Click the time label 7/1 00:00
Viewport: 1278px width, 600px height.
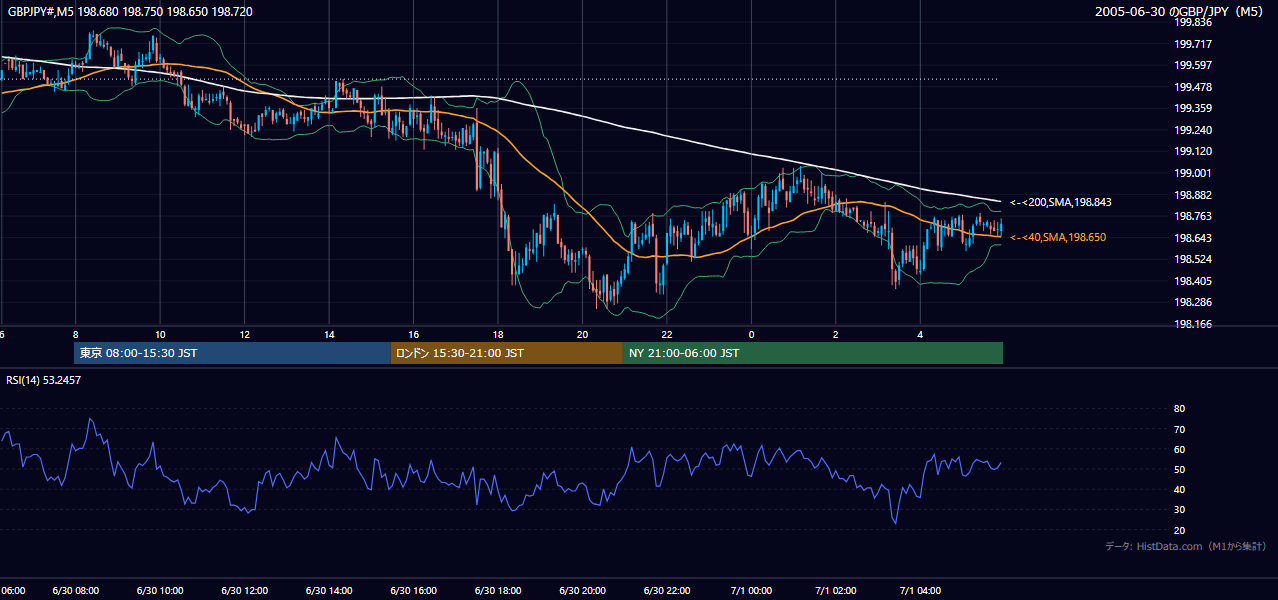pyautogui.click(x=753, y=591)
